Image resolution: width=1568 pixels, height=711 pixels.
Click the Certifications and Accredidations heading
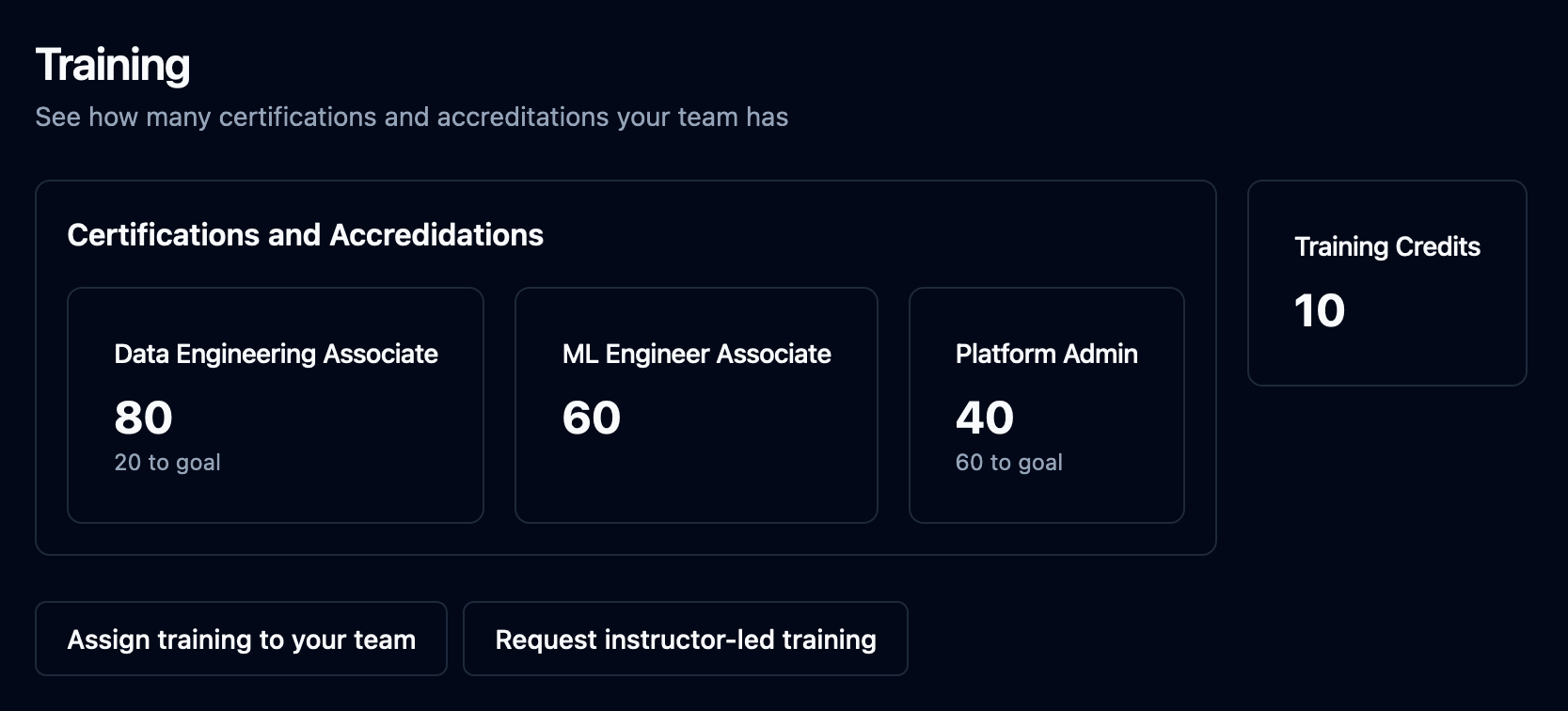(306, 235)
